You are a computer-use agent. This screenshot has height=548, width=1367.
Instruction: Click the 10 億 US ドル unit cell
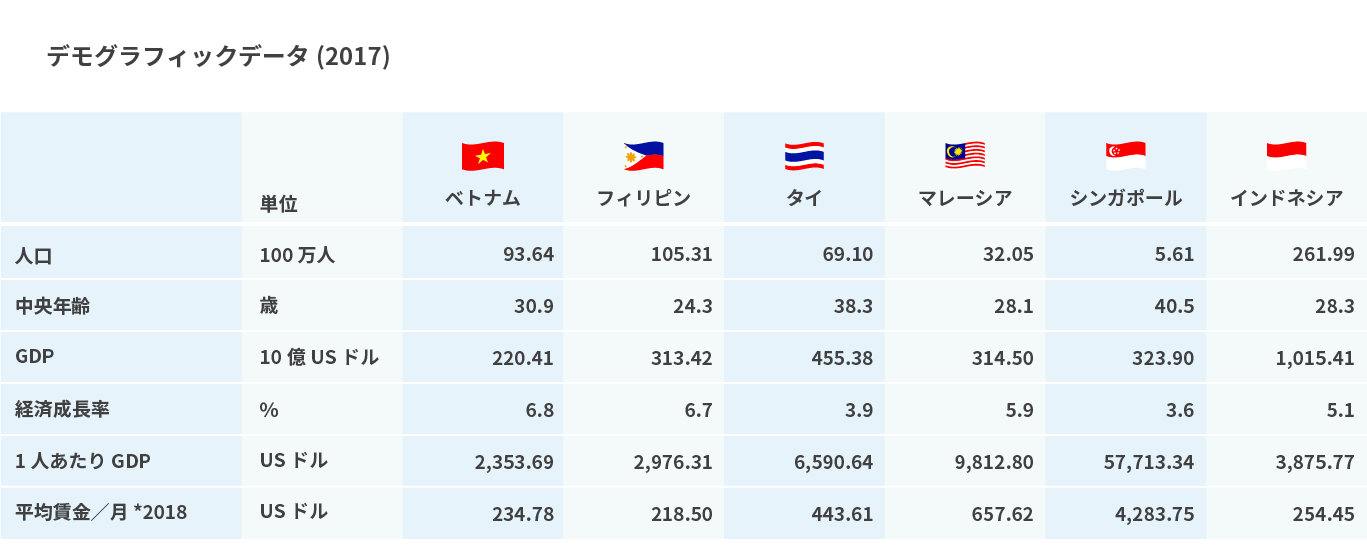318,357
